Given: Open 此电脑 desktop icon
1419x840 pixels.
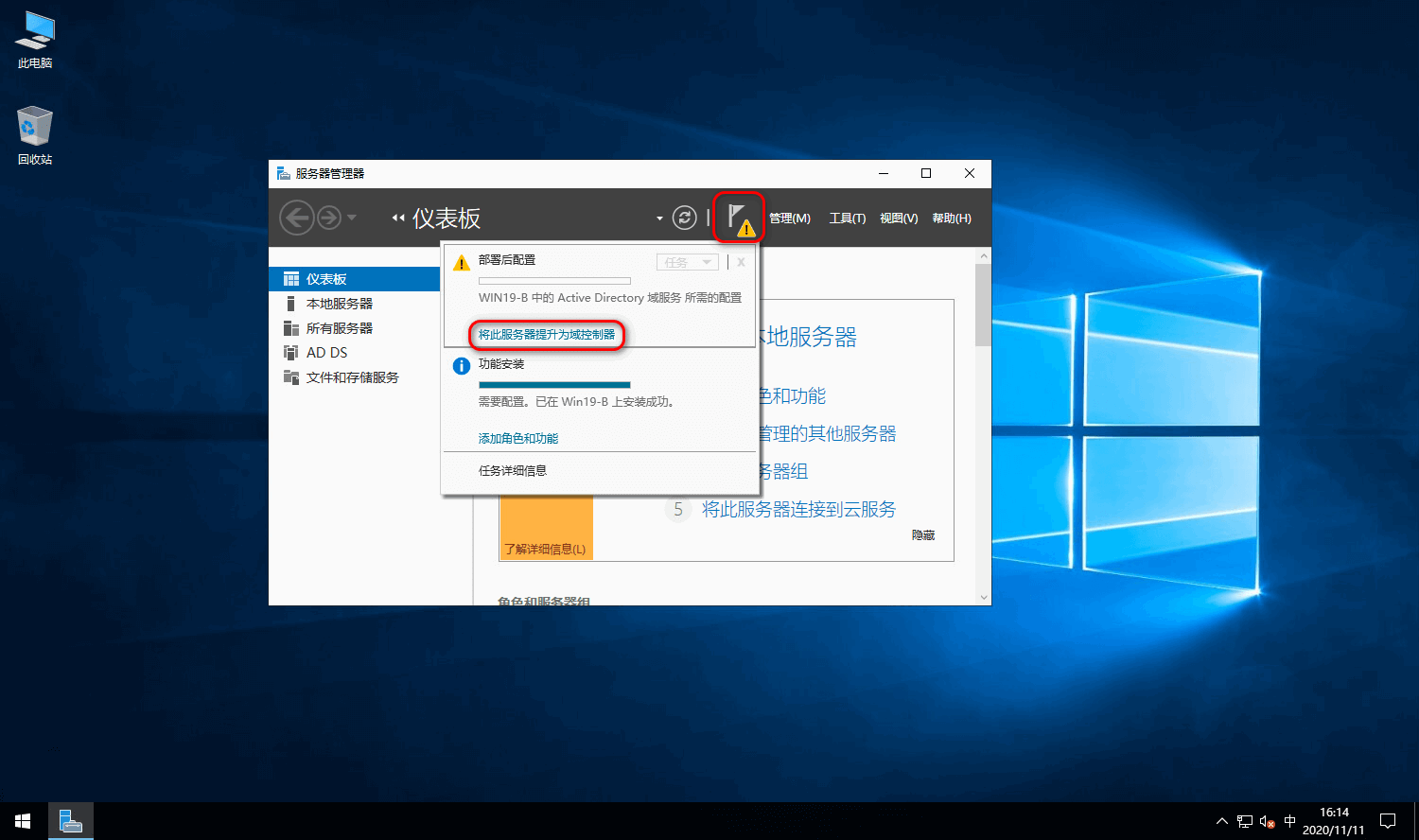Looking at the screenshot, I should pos(35,40).
